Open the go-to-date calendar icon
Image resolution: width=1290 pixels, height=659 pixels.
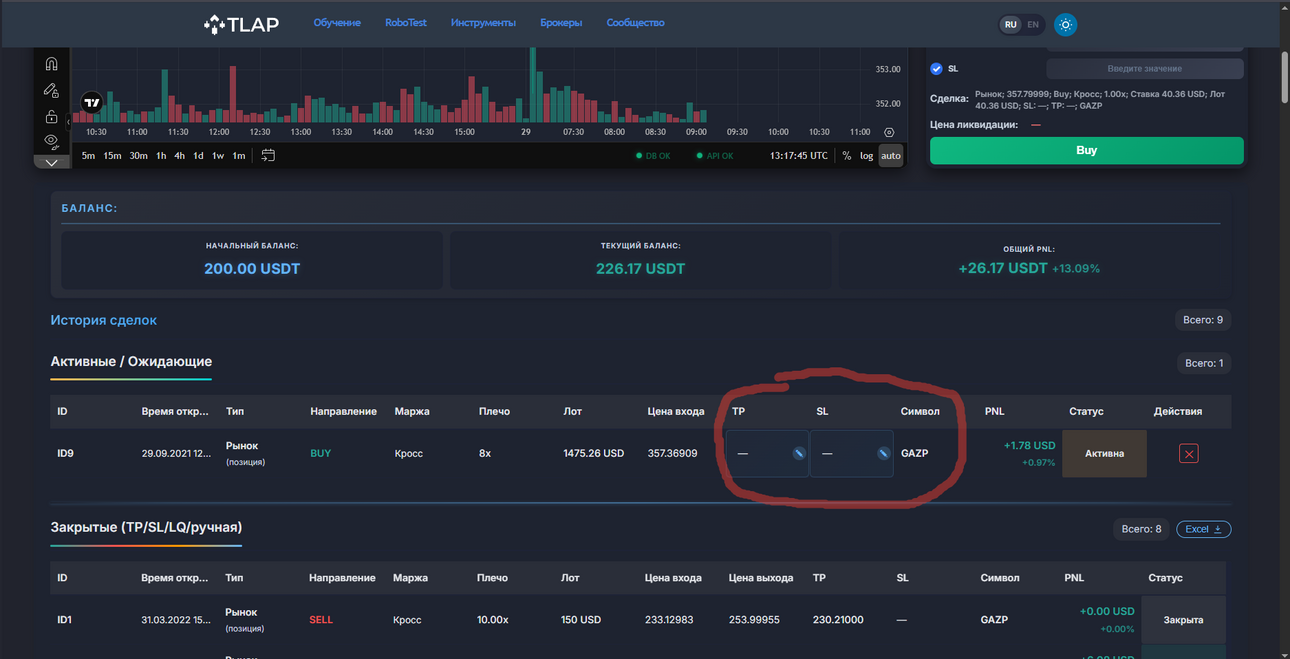click(268, 155)
